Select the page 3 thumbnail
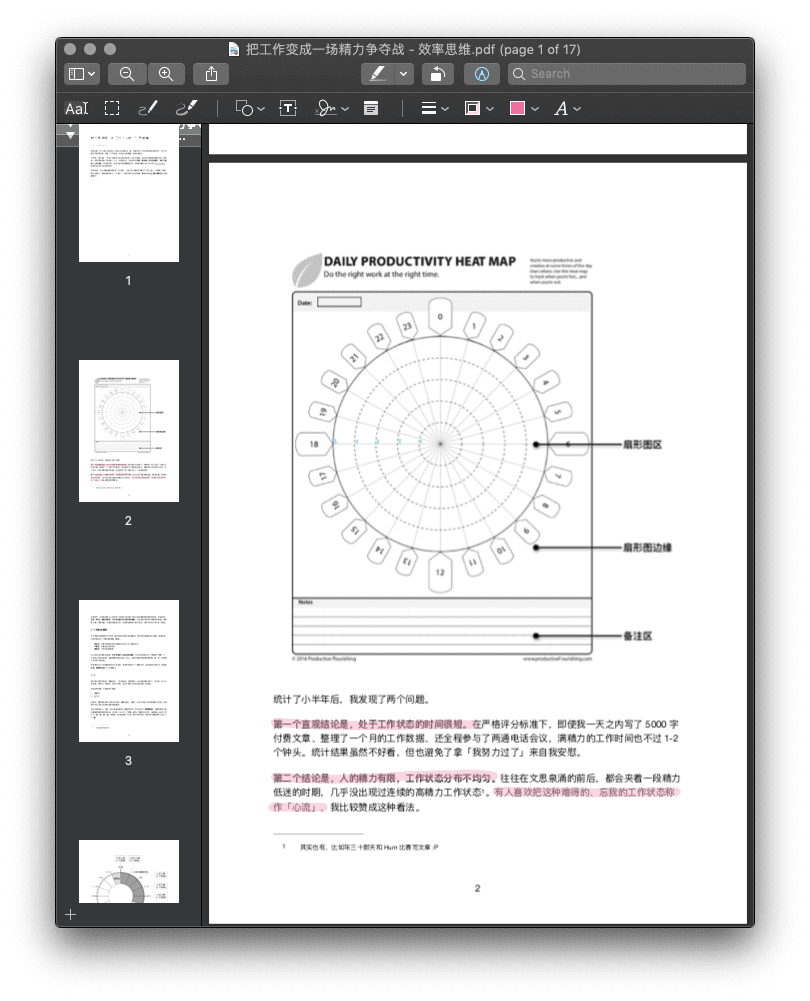This screenshot has width=810, height=1001. click(x=129, y=671)
